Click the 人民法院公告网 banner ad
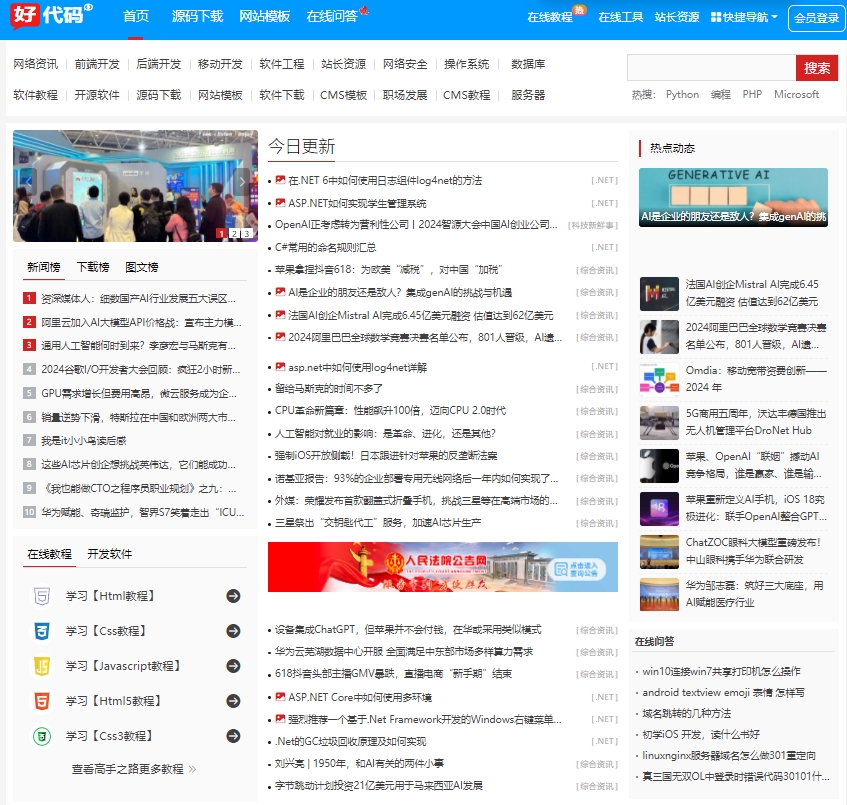The width and height of the screenshot is (847, 805). [442, 567]
